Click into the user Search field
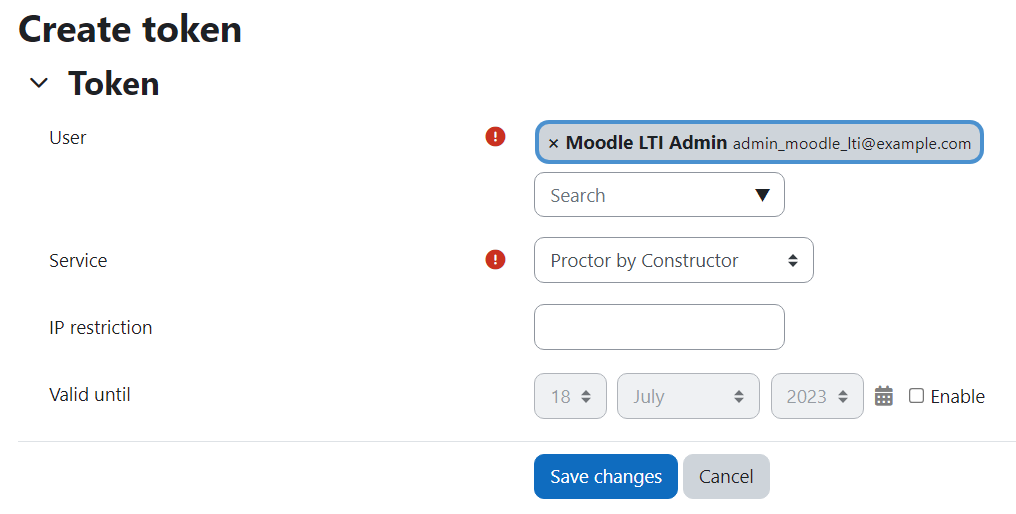 (x=640, y=195)
